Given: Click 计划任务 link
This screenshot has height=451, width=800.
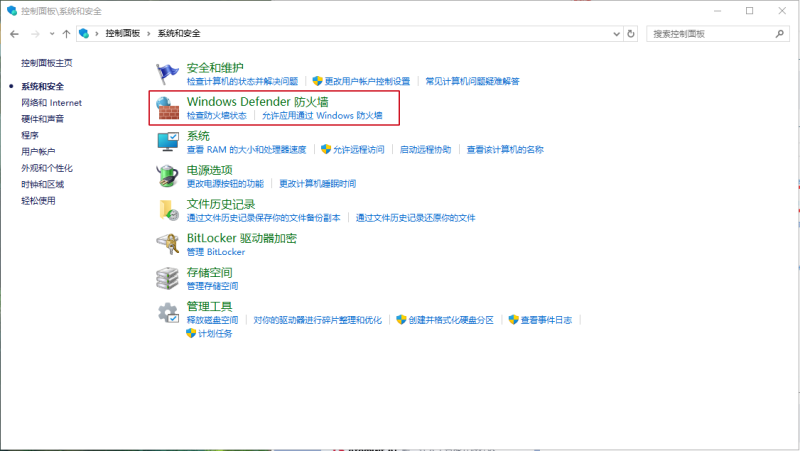Looking at the screenshot, I should click(215, 333).
